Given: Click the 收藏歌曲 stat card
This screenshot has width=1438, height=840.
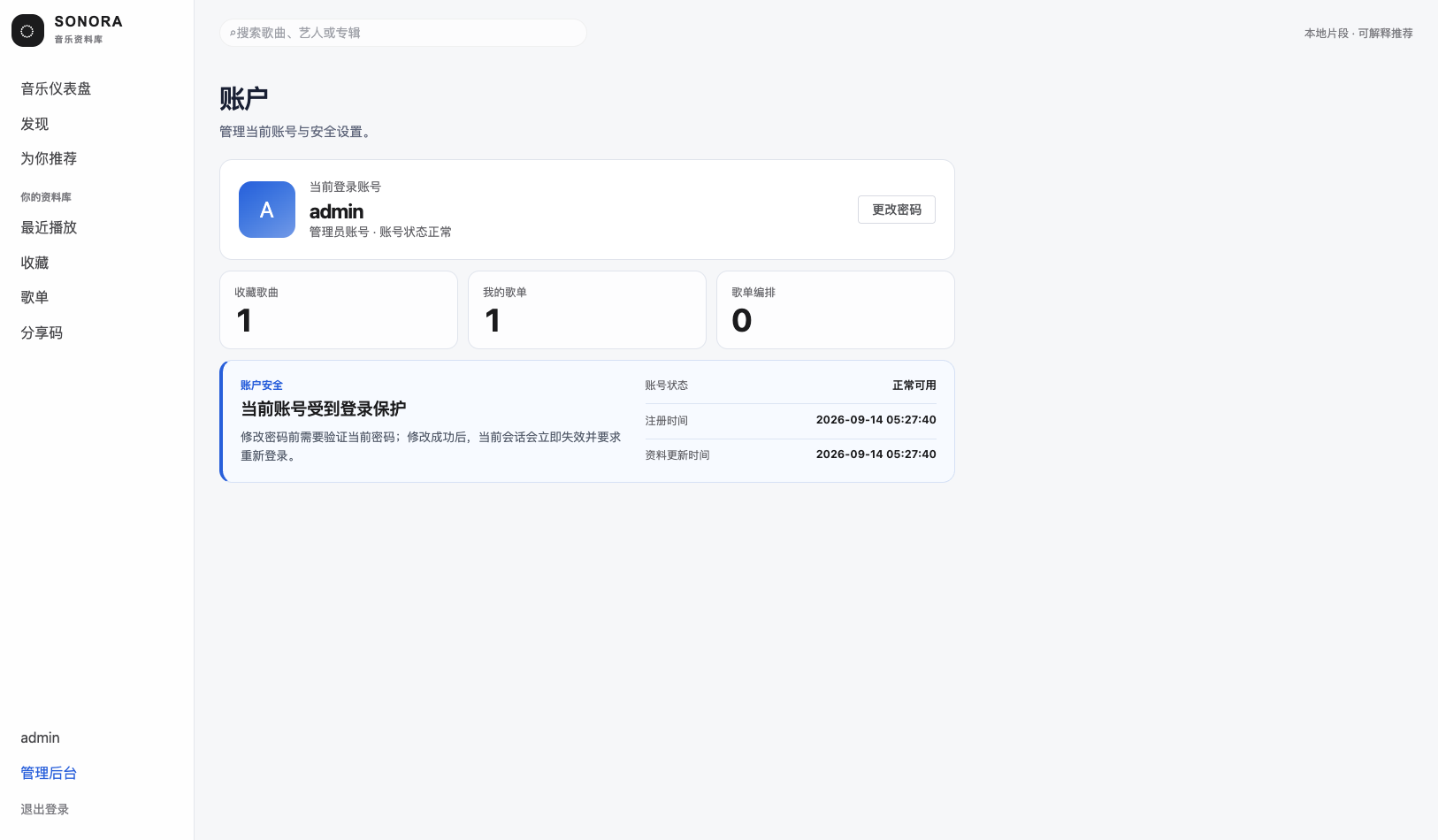Looking at the screenshot, I should 339,309.
